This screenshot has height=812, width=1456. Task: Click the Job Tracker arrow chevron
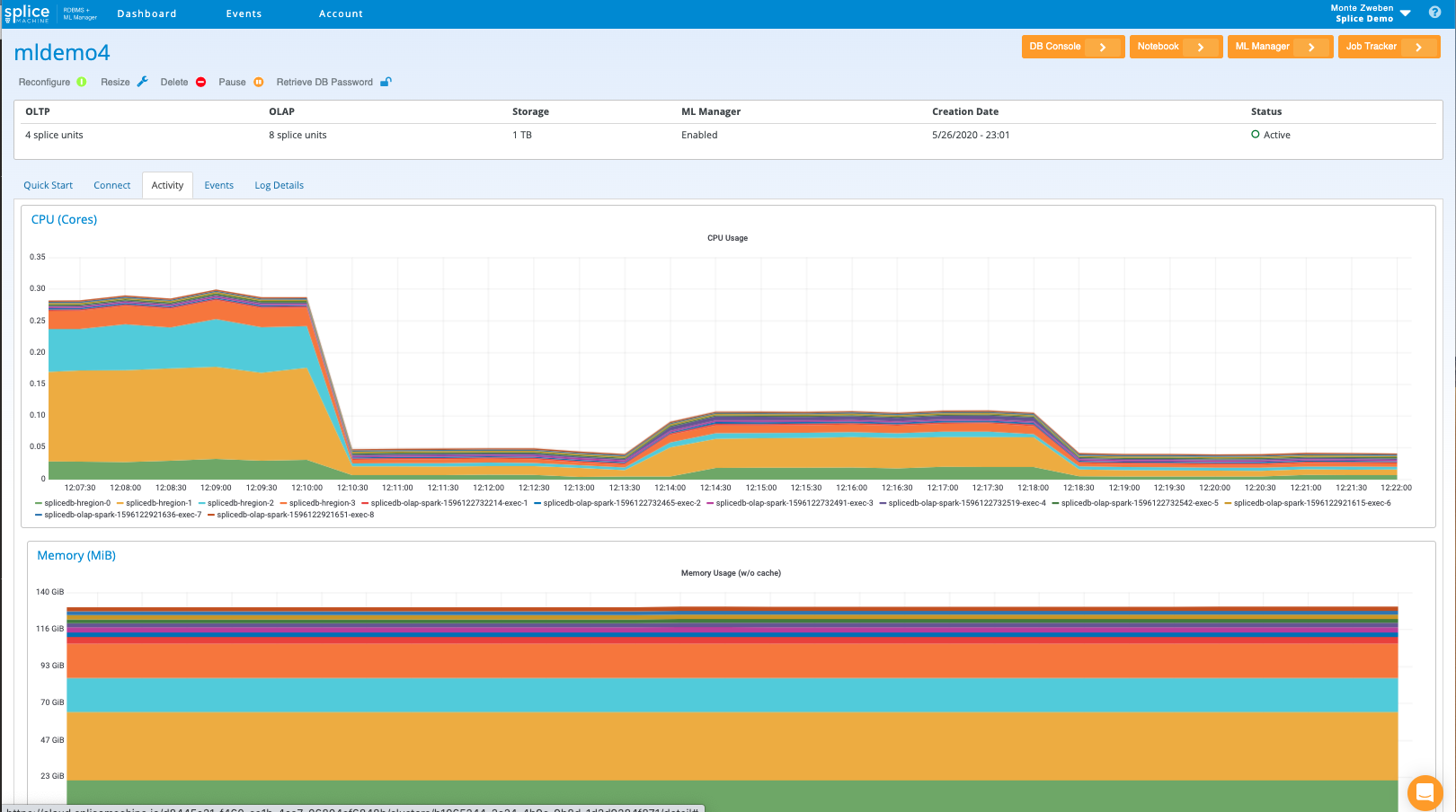(x=1419, y=47)
